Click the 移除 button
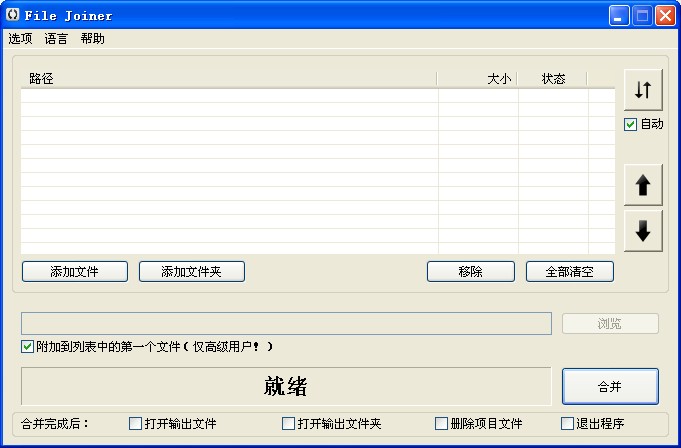Image resolution: width=681 pixels, height=448 pixels. point(471,271)
